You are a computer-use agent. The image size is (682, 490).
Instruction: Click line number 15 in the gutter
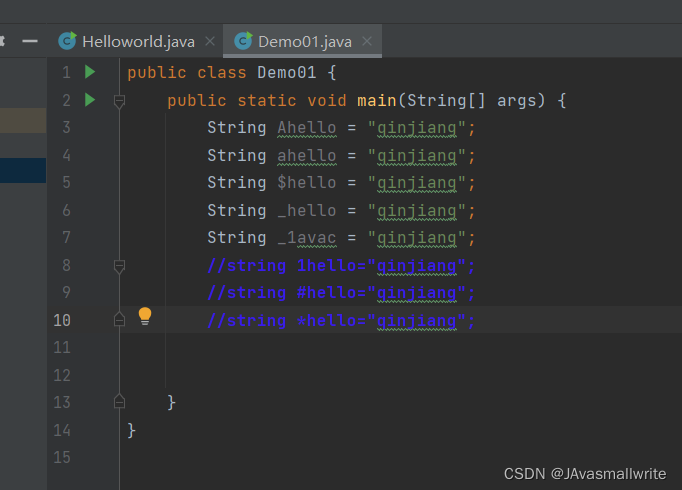click(62, 458)
